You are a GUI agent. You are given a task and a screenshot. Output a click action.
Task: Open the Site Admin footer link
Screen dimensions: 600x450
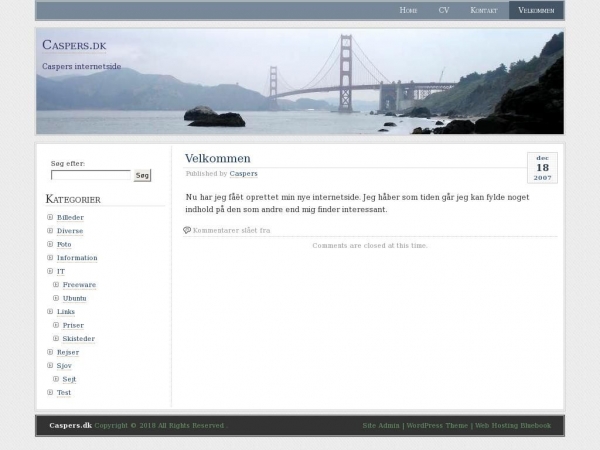pyautogui.click(x=381, y=425)
